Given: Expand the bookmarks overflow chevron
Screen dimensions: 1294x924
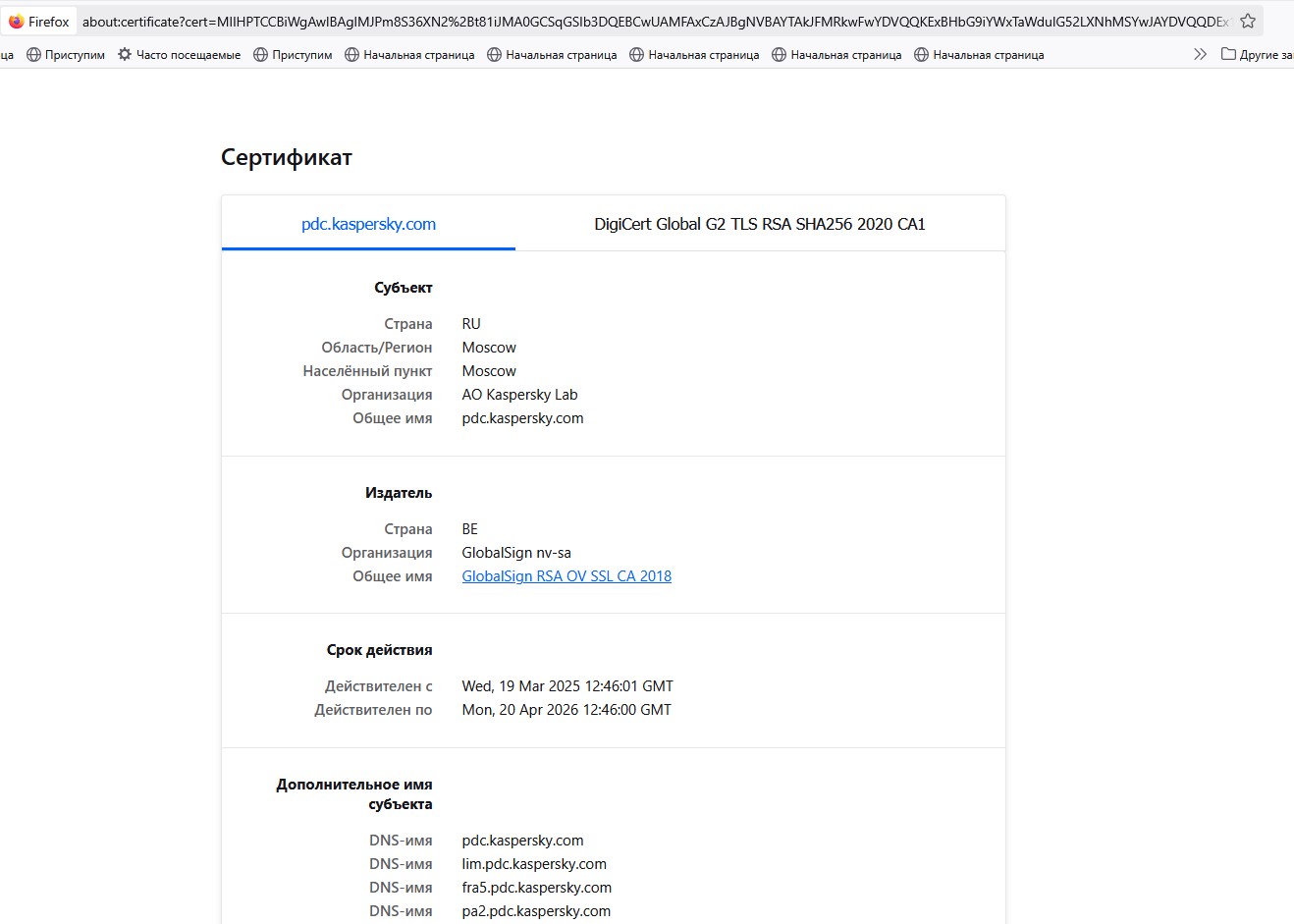Looking at the screenshot, I should point(1200,55).
